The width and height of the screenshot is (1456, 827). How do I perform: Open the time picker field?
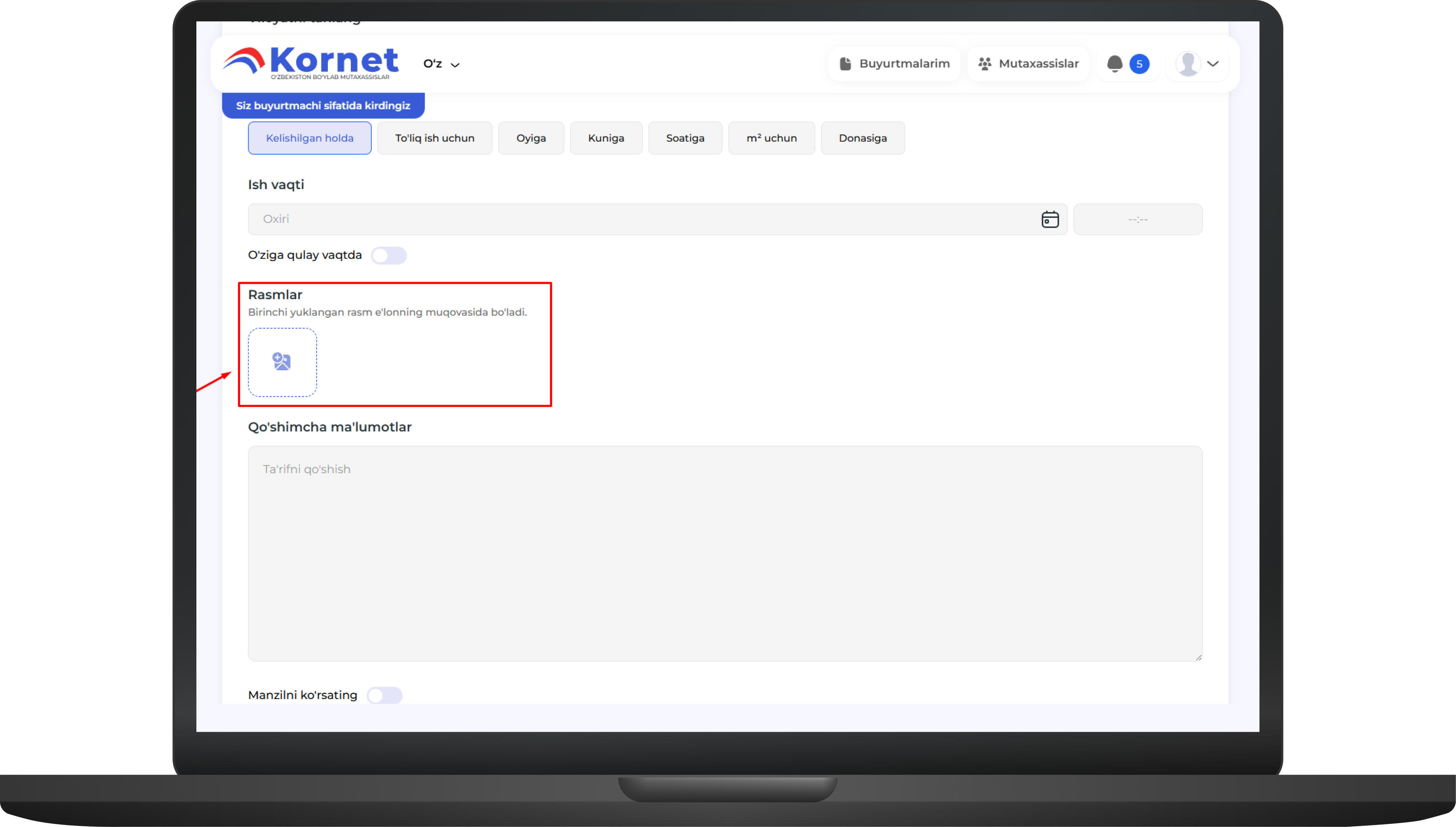pos(1137,219)
